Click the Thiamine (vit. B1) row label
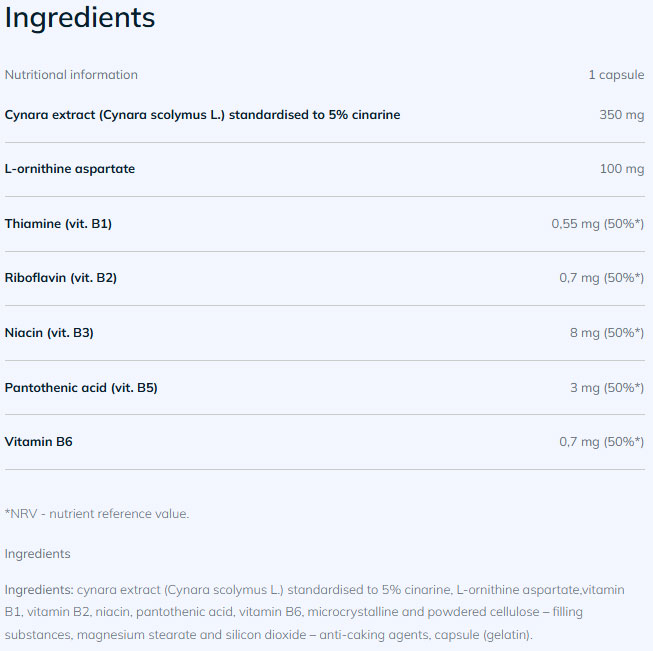Viewport: 653px width, 651px height. [x=58, y=224]
